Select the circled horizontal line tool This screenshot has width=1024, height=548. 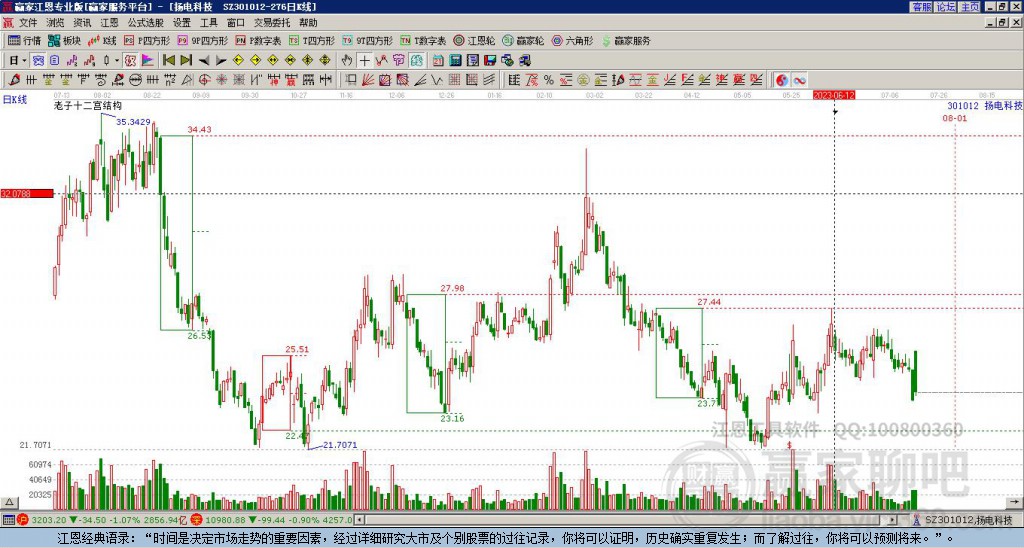pos(135,80)
